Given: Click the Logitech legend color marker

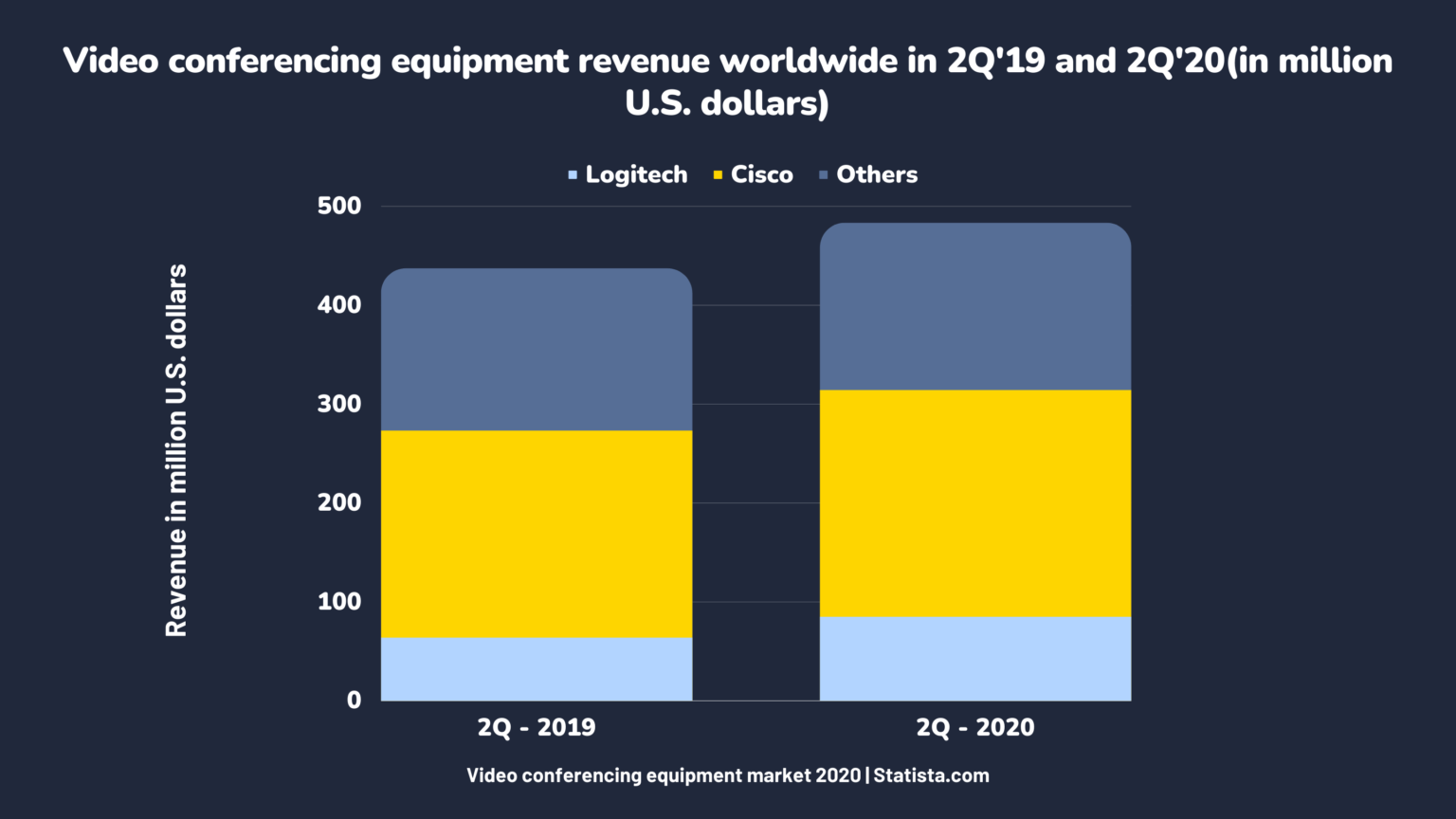Looking at the screenshot, I should (572, 174).
